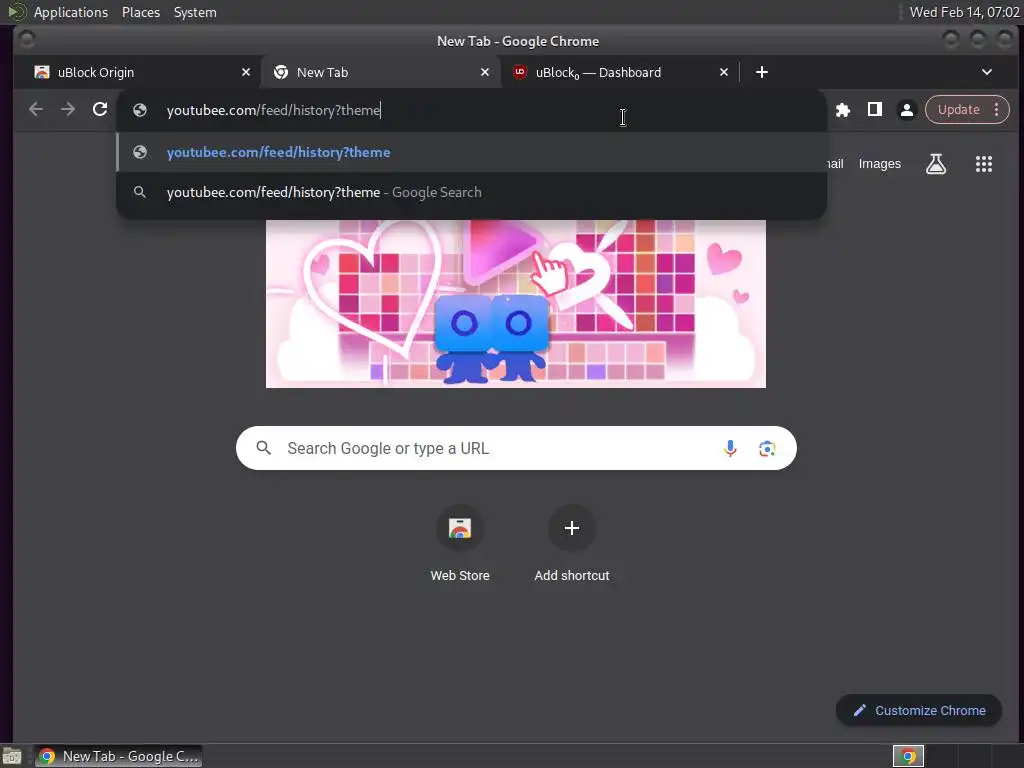Click the Chrome icon in system tray
Image resolution: width=1024 pixels, height=768 pixels.
coord(908,756)
